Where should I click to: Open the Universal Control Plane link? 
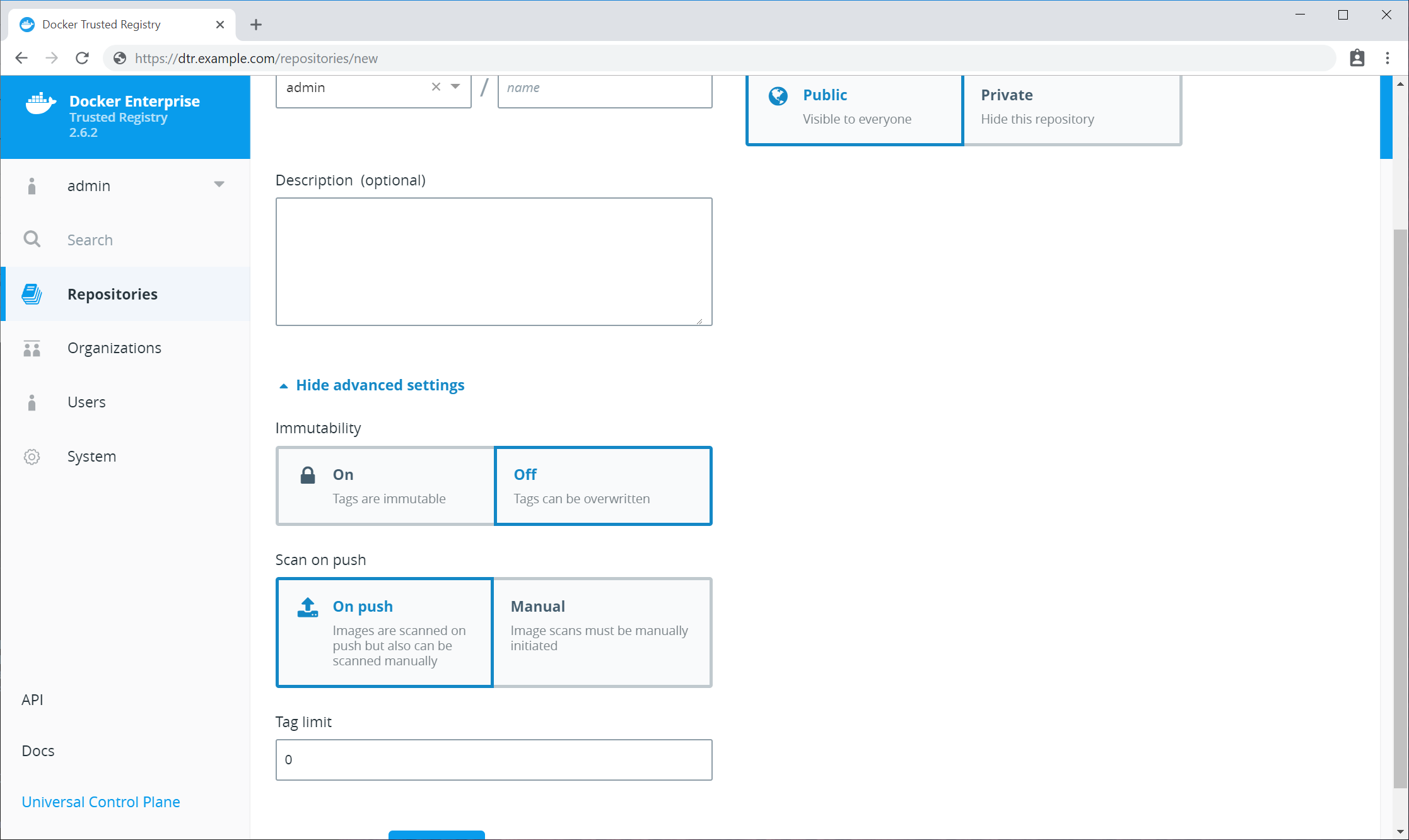coord(101,802)
